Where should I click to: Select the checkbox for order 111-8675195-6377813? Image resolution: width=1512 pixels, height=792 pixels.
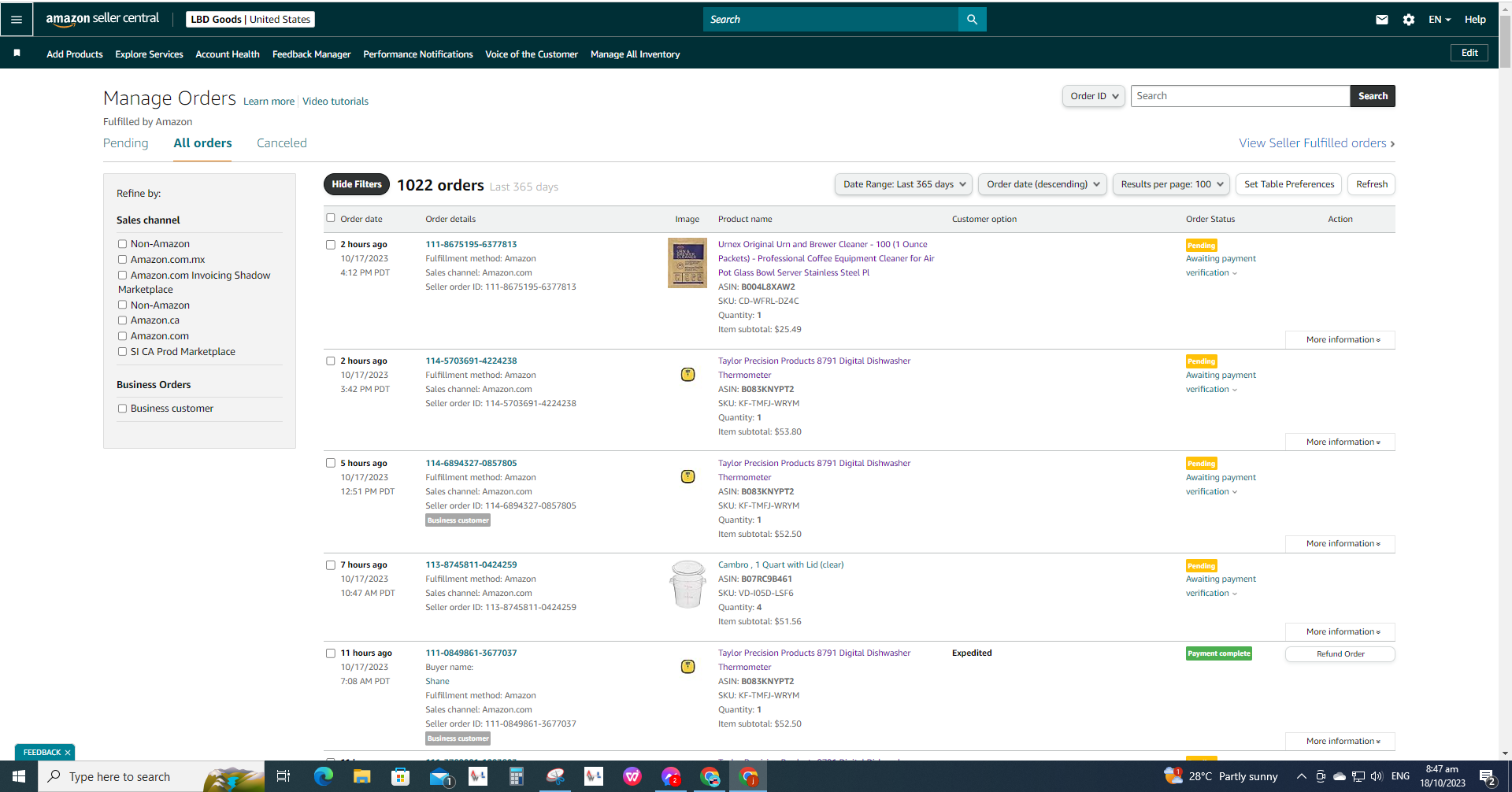[x=331, y=245]
